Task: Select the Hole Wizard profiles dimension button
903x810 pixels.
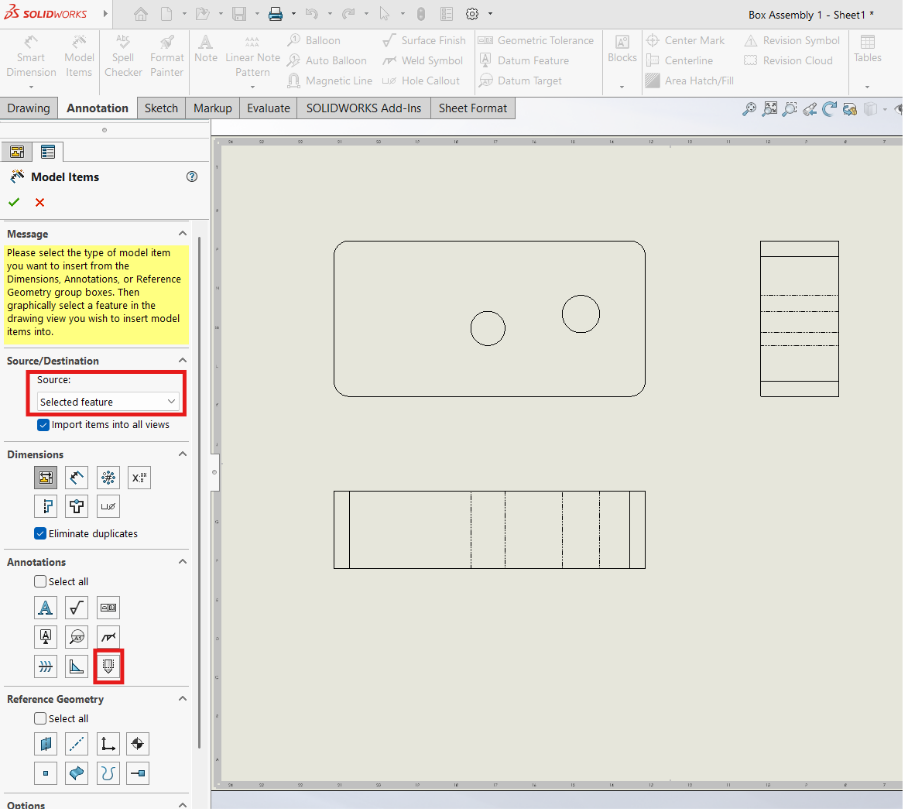Action: coord(45,506)
